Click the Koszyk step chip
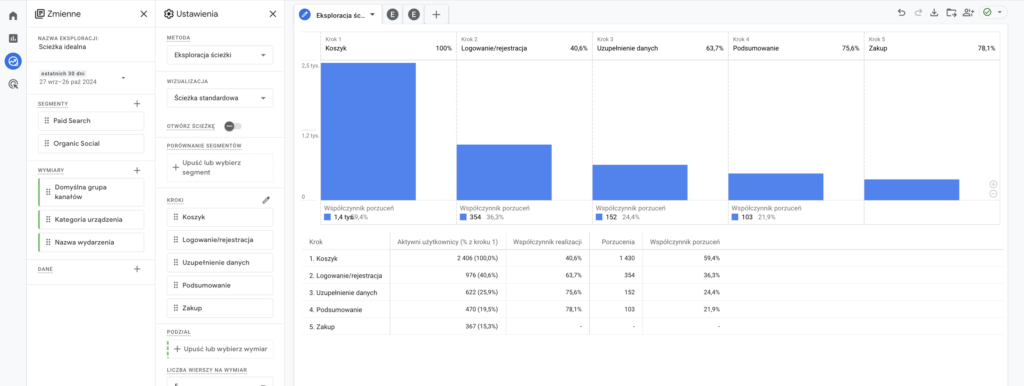Image resolution: width=1024 pixels, height=386 pixels. tap(220, 217)
